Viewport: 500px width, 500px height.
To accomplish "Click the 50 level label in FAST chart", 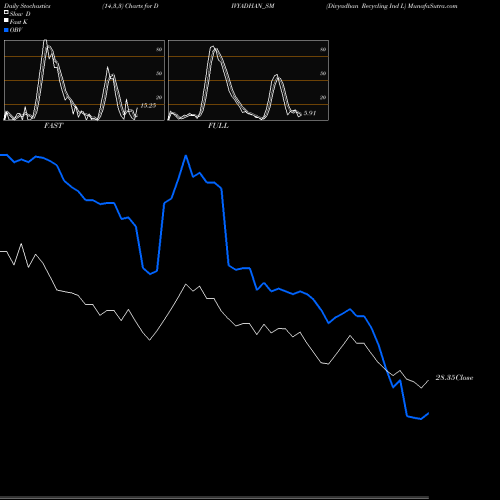I will pyautogui.click(x=159, y=73).
